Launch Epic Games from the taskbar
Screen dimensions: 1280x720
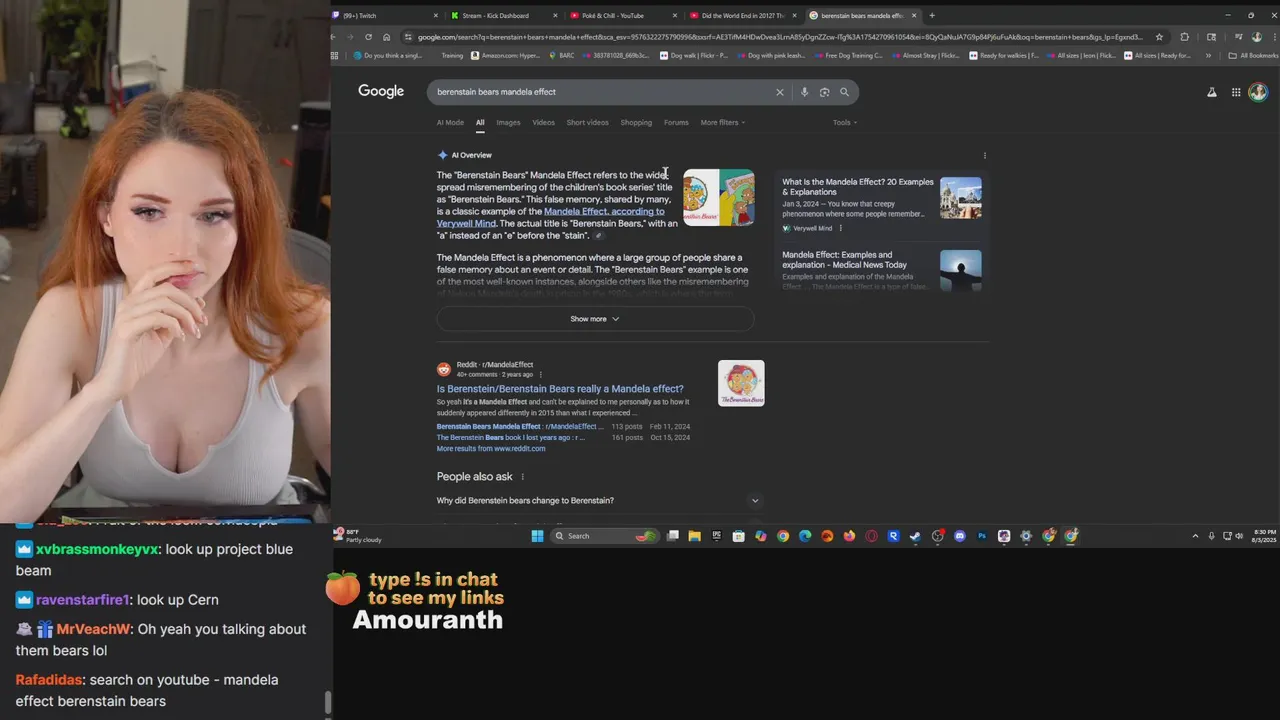click(x=716, y=536)
